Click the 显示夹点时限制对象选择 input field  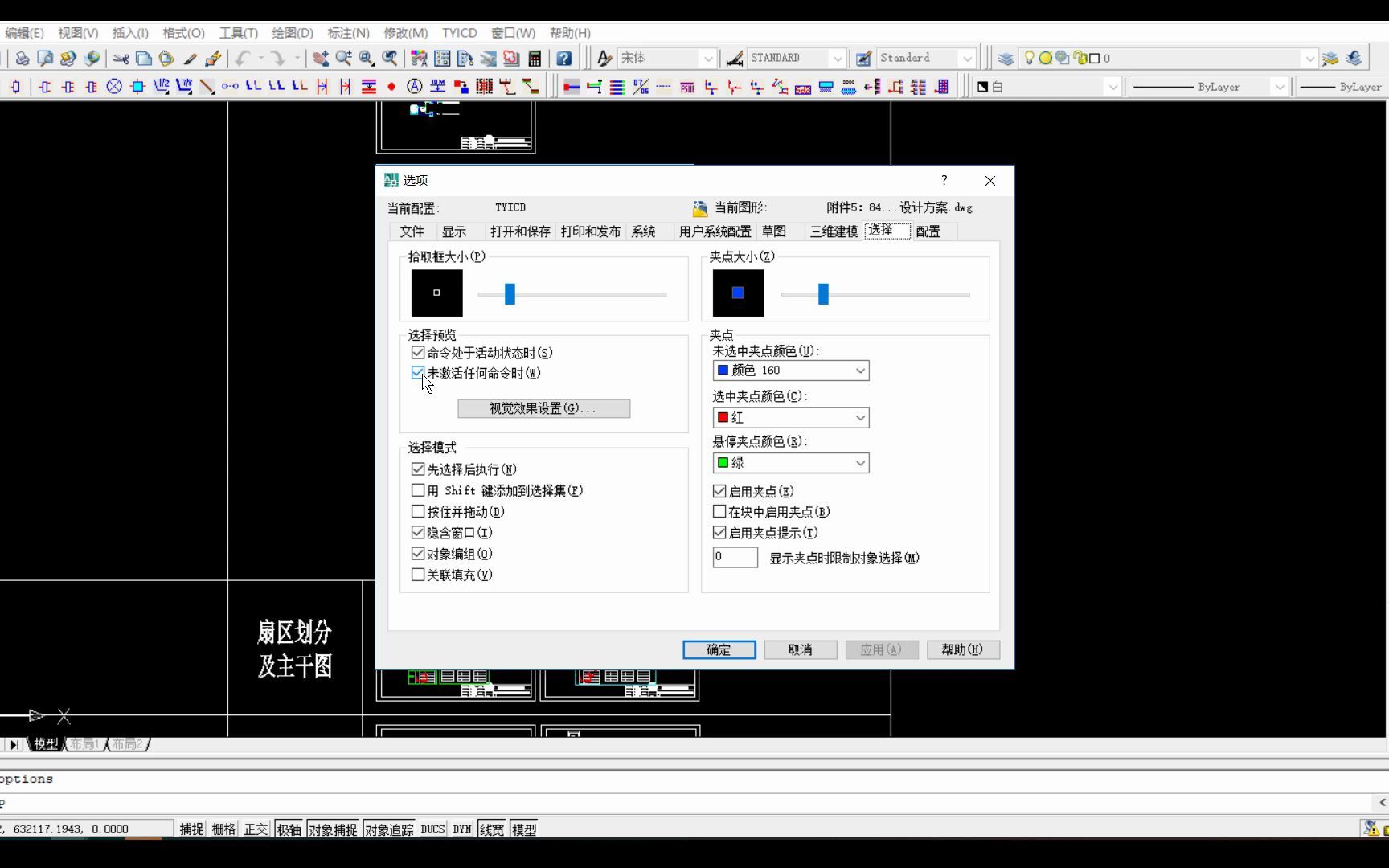[735, 557]
